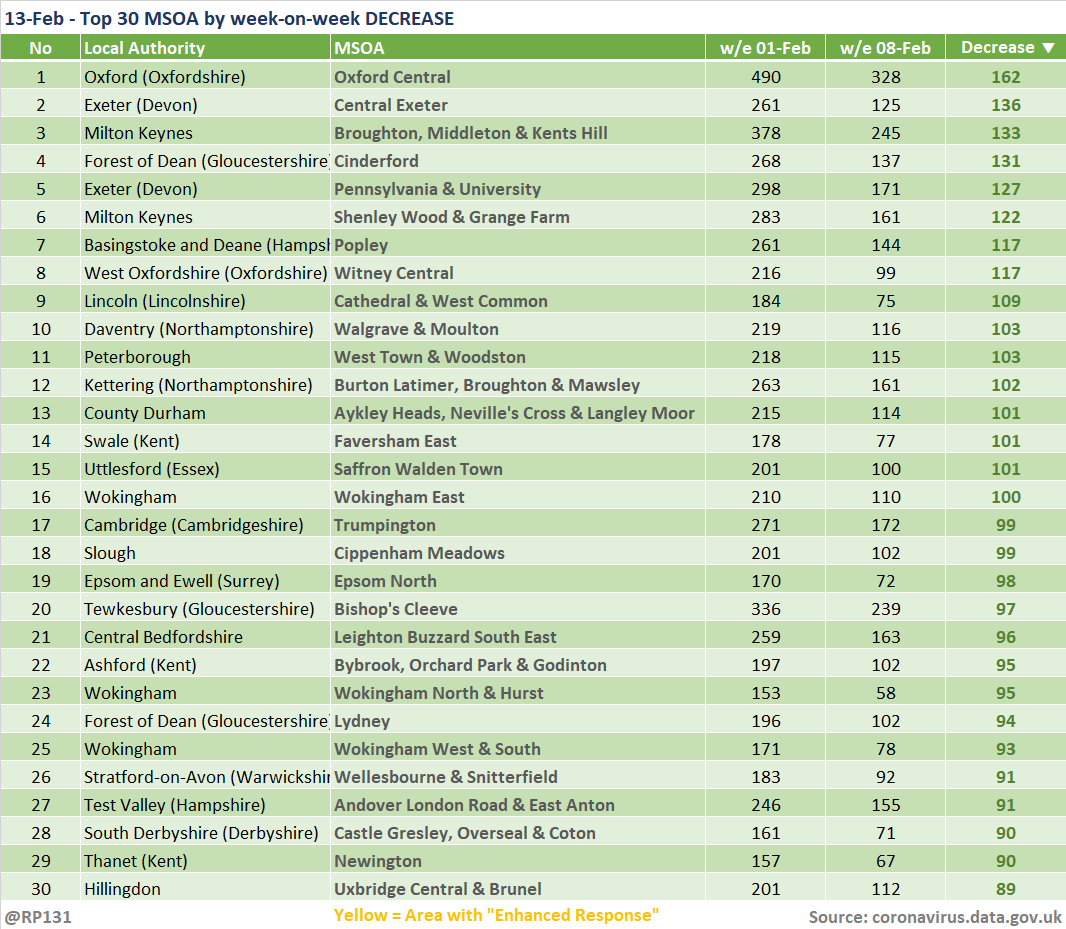Screen dimensions: 1066x929
Task: Select Aykley Heads, Neville's Cross & Langley Moor
Action: pos(517,413)
